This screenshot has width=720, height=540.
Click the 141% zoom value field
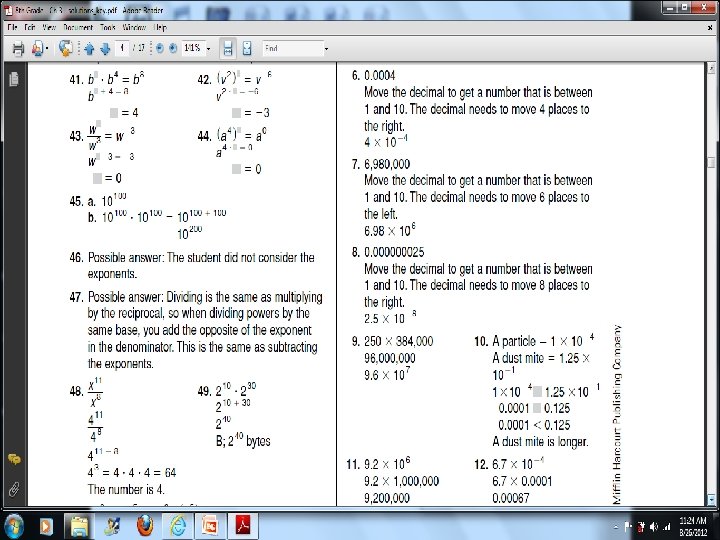[x=192, y=48]
